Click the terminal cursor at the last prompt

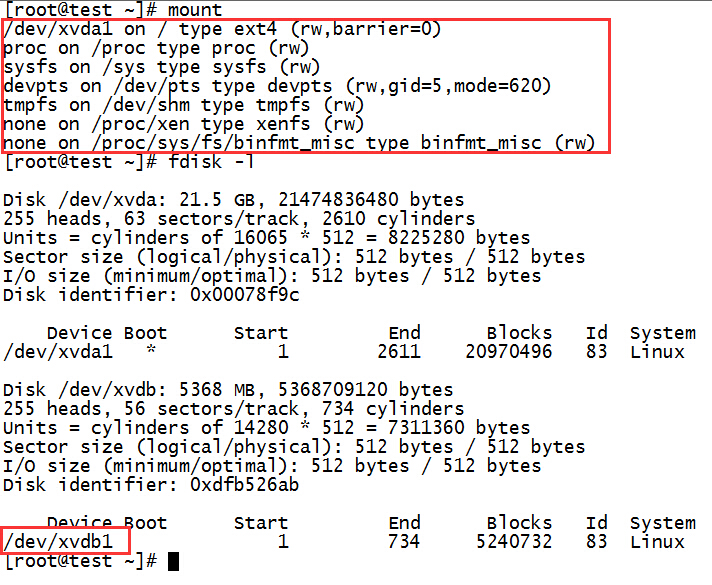(x=173, y=561)
